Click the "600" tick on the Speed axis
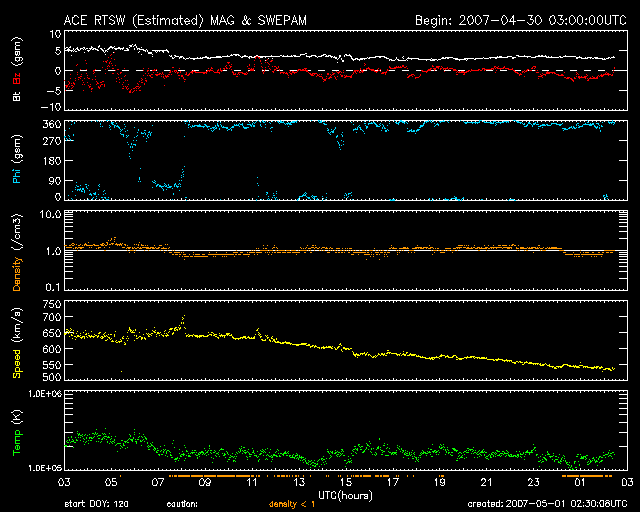The image size is (640, 512). click(x=51, y=349)
